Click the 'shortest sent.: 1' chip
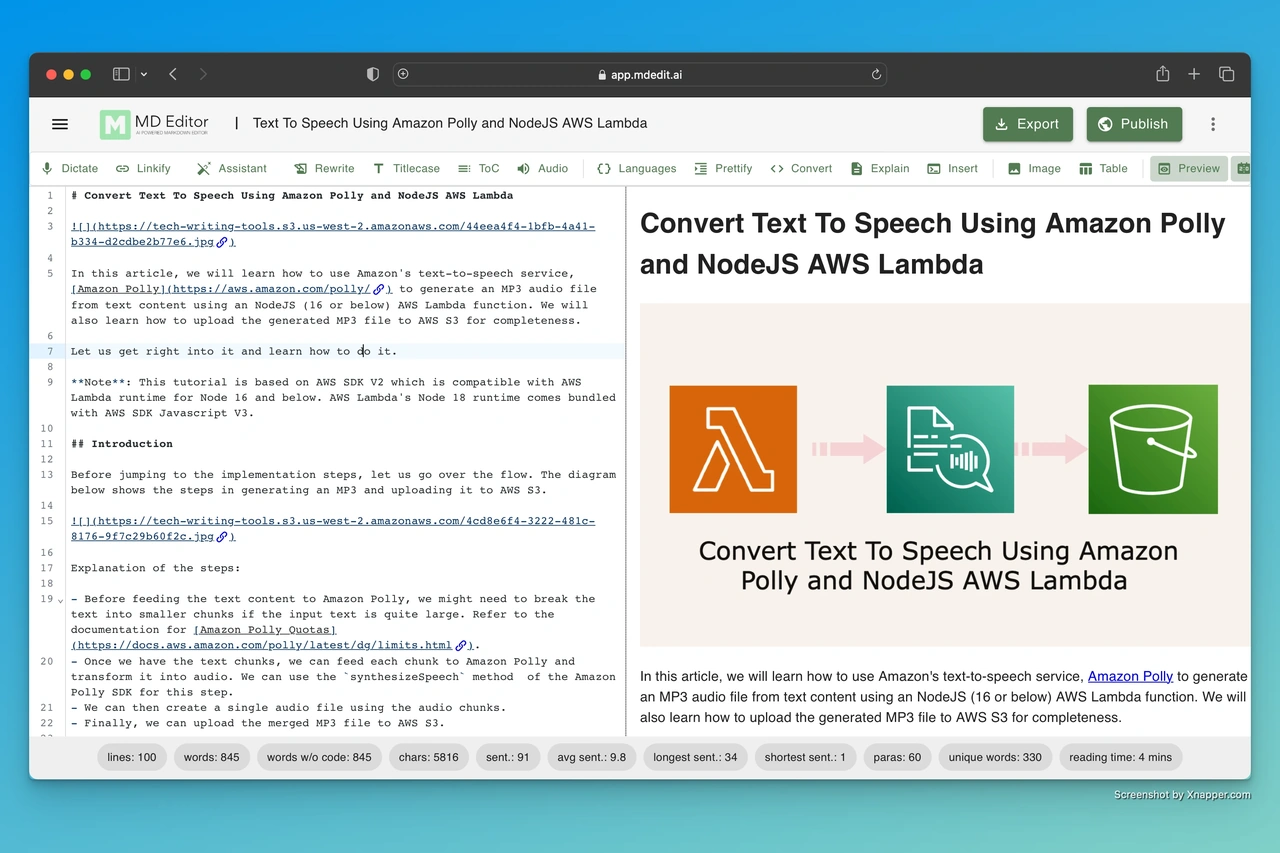The image size is (1280, 853). (805, 757)
